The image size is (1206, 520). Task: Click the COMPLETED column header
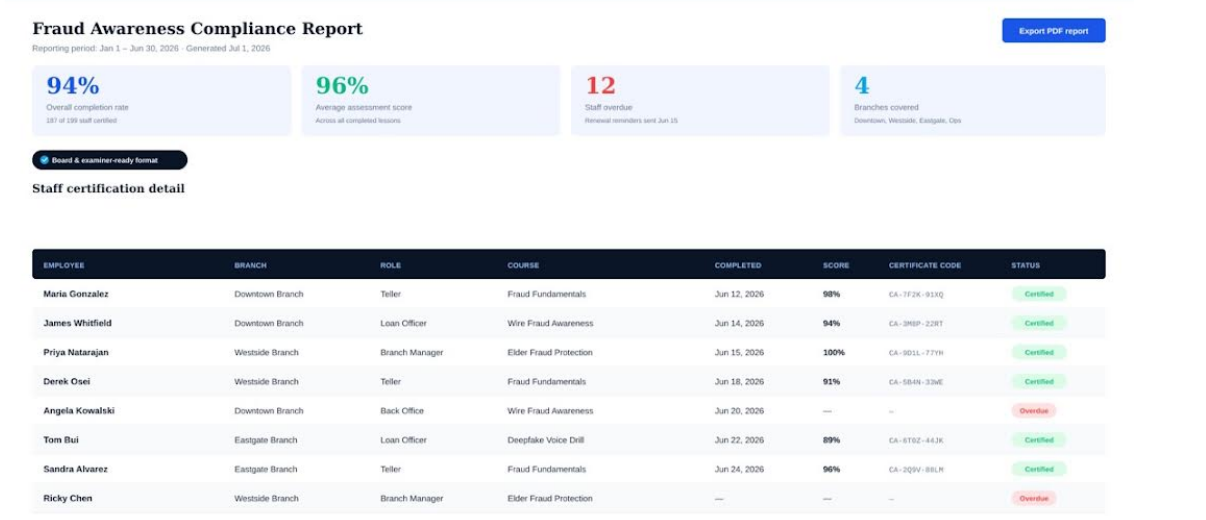point(738,266)
